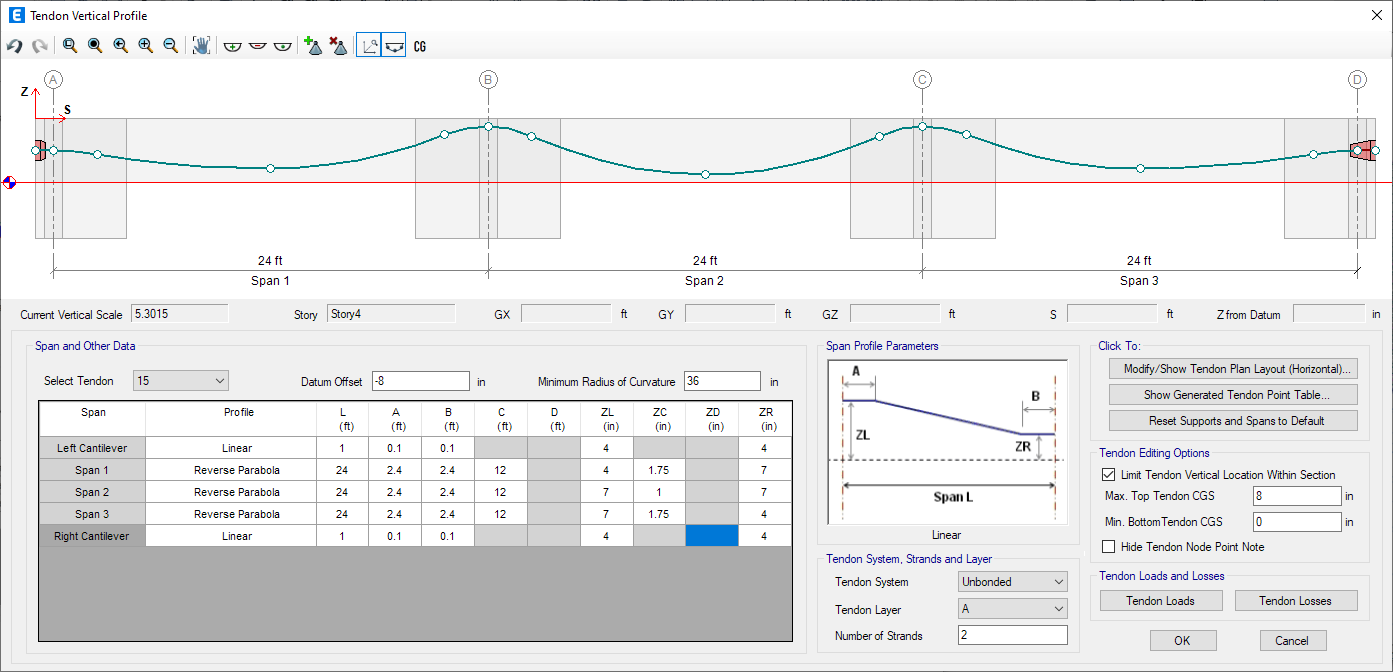The image size is (1393, 672).
Task: Click the delete support icon with red X
Action: tap(338, 46)
